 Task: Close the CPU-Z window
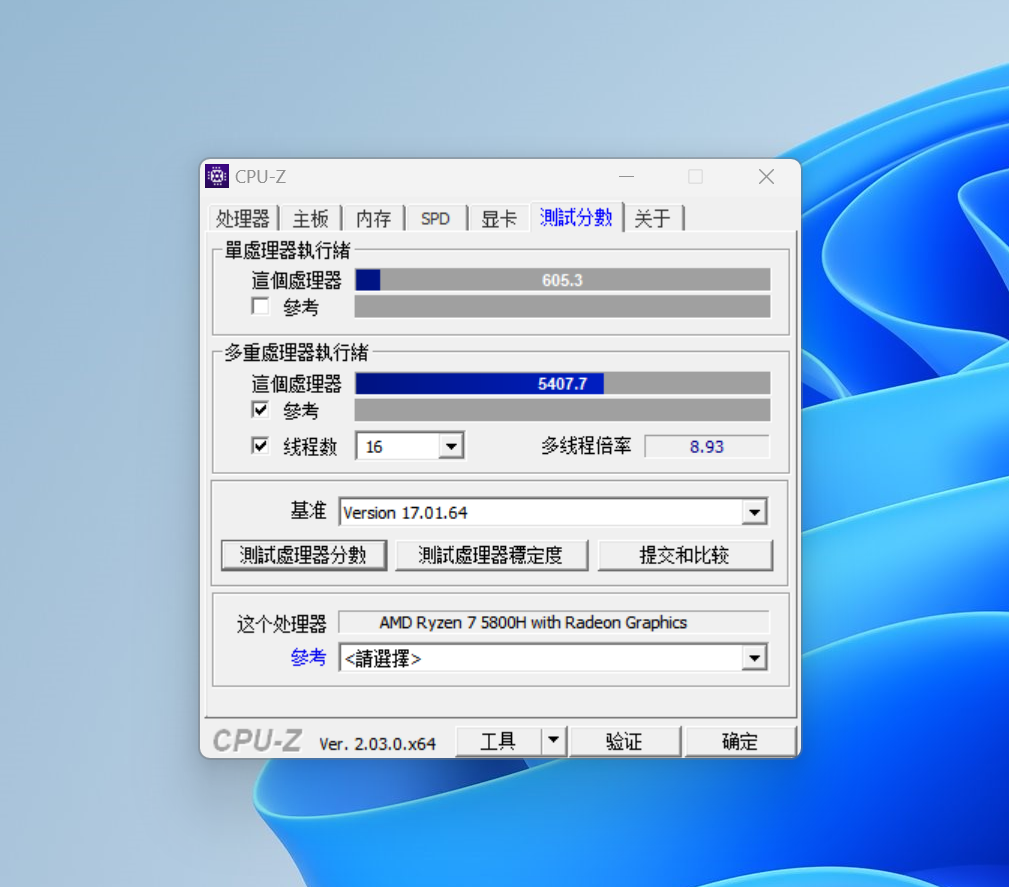coord(766,176)
